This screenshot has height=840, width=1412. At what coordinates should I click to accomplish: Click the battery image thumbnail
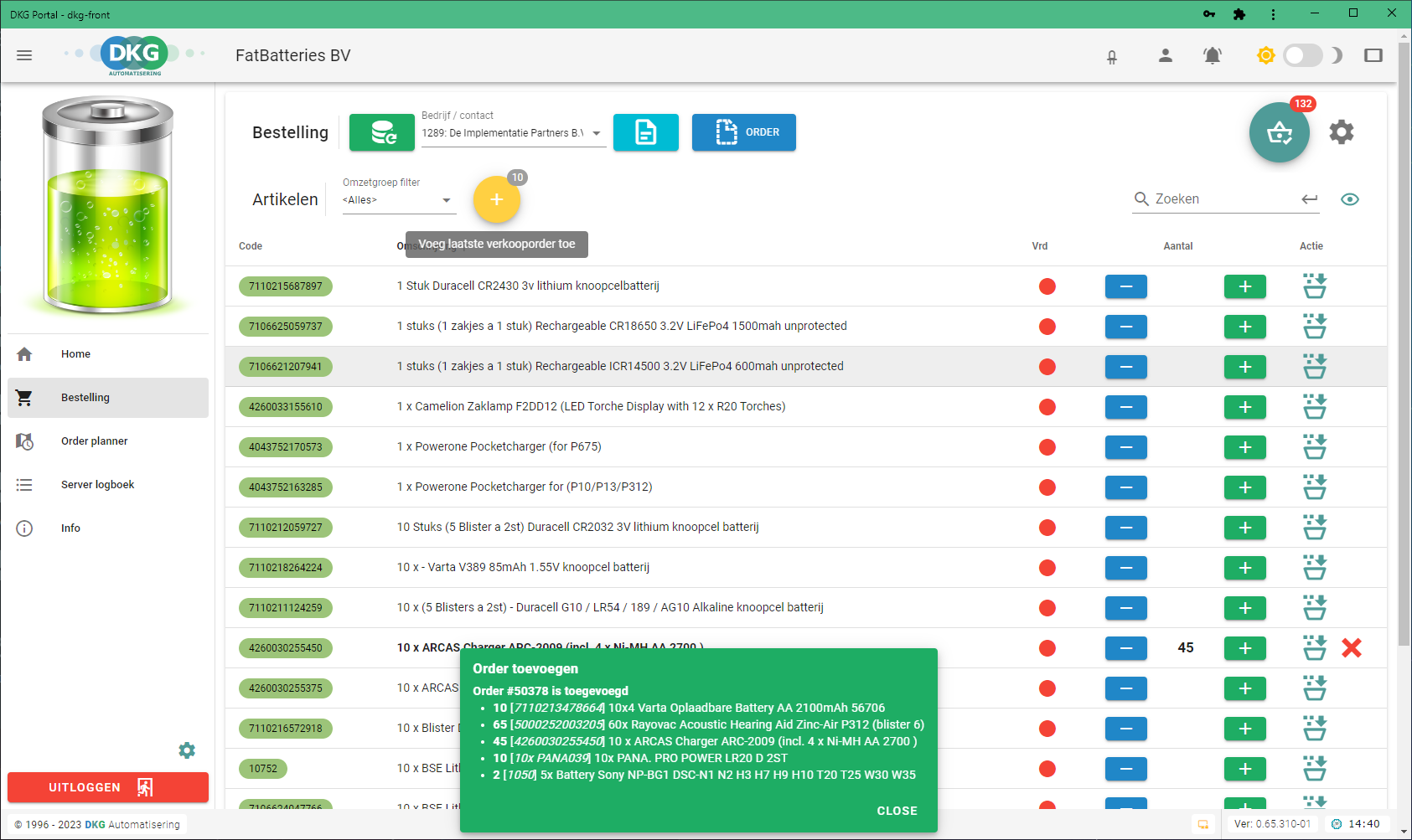point(108,207)
